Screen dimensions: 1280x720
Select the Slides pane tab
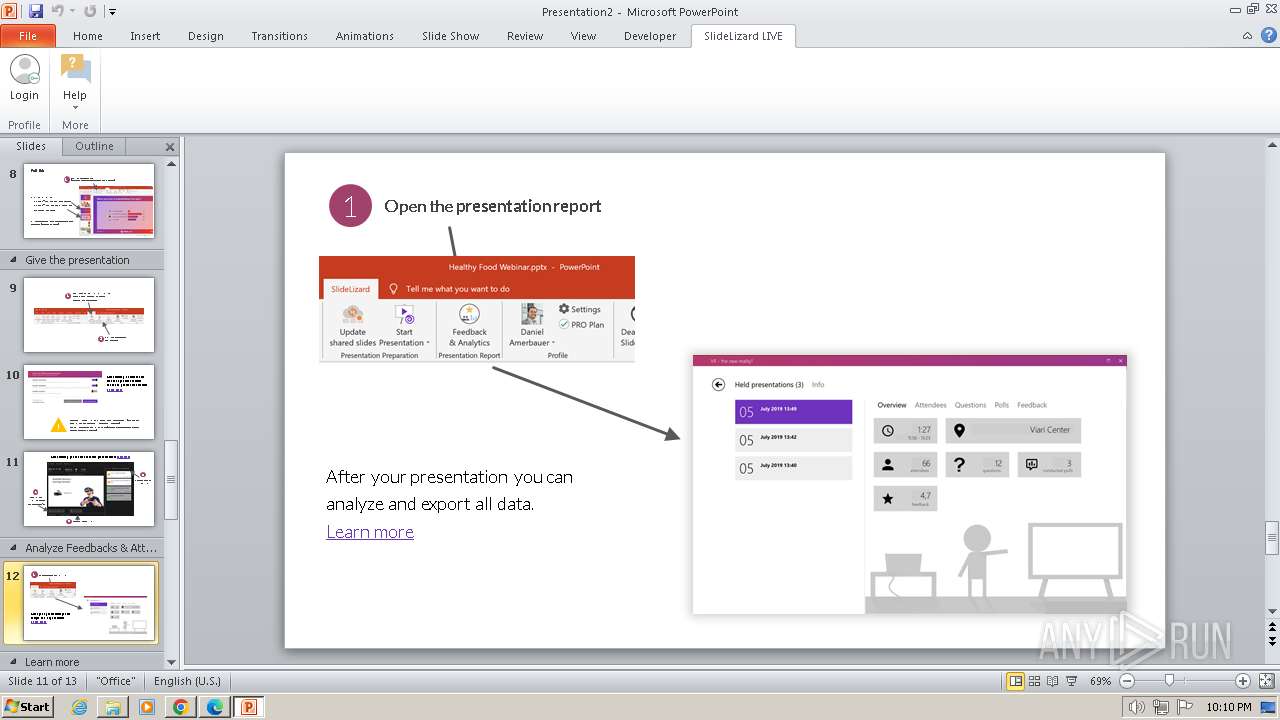click(x=31, y=146)
